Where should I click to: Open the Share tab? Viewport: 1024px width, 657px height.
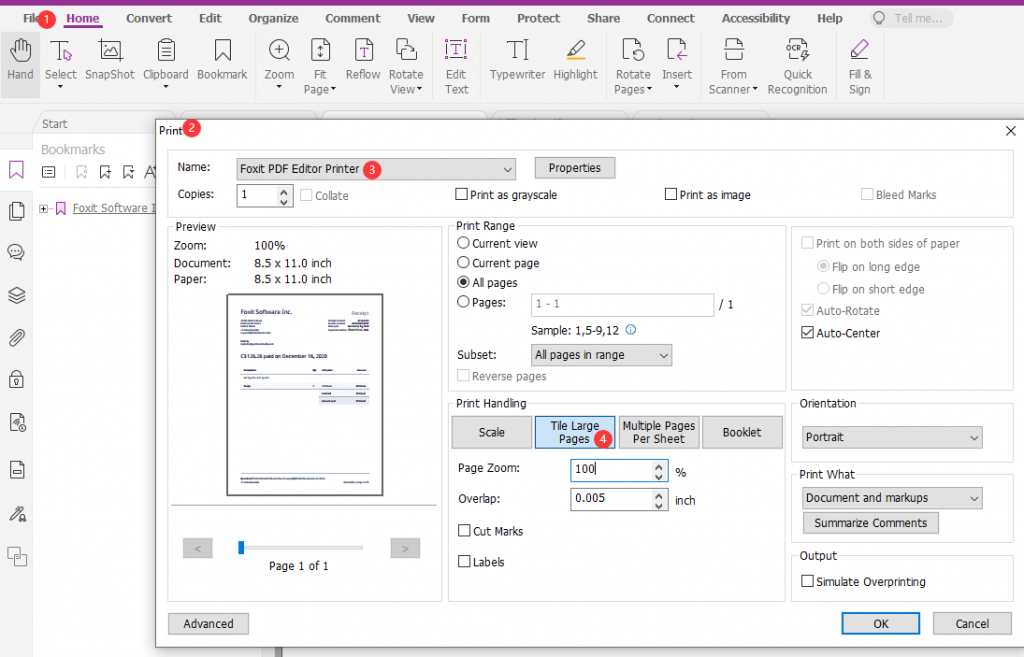point(603,18)
